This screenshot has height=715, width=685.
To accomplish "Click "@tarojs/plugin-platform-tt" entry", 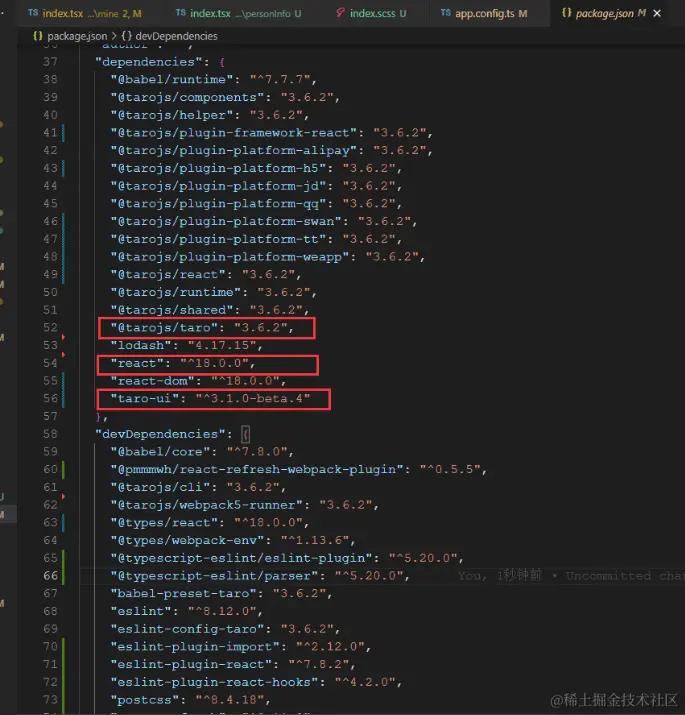I will (x=256, y=239).
